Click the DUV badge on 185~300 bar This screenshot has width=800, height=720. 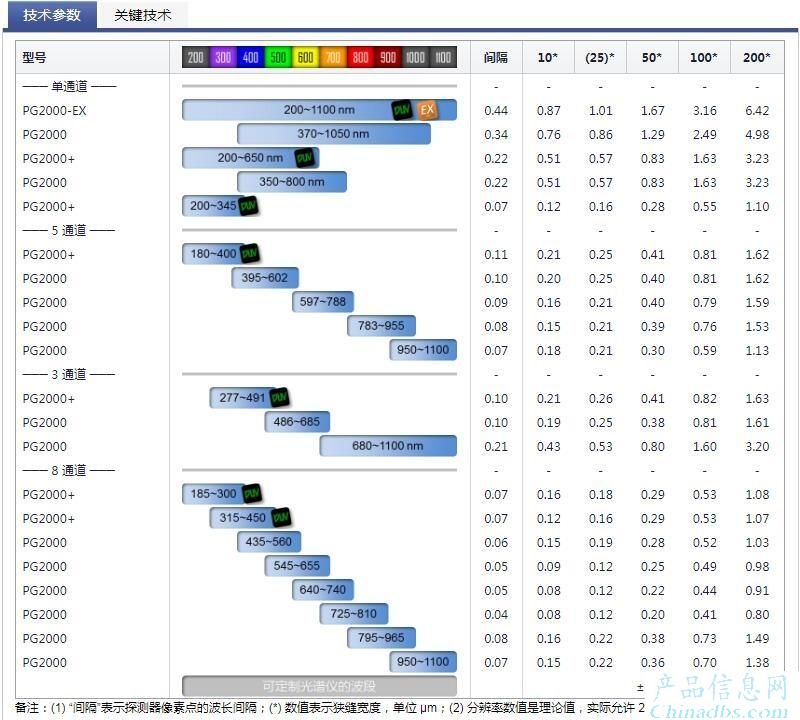[252, 493]
